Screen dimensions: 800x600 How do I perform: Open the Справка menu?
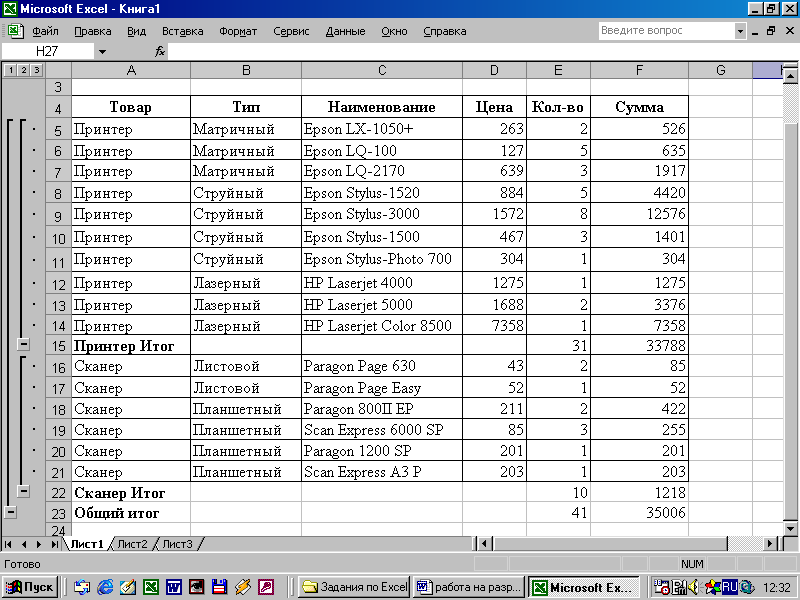[x=444, y=31]
